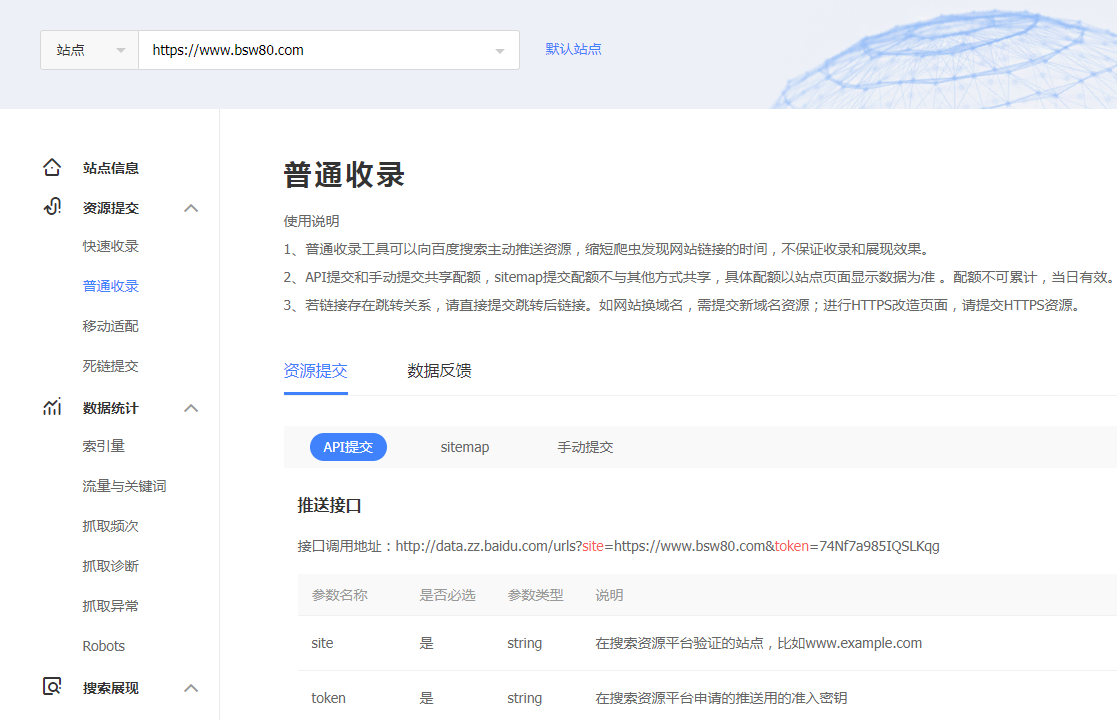Click the 参数类型 column header

point(535,595)
